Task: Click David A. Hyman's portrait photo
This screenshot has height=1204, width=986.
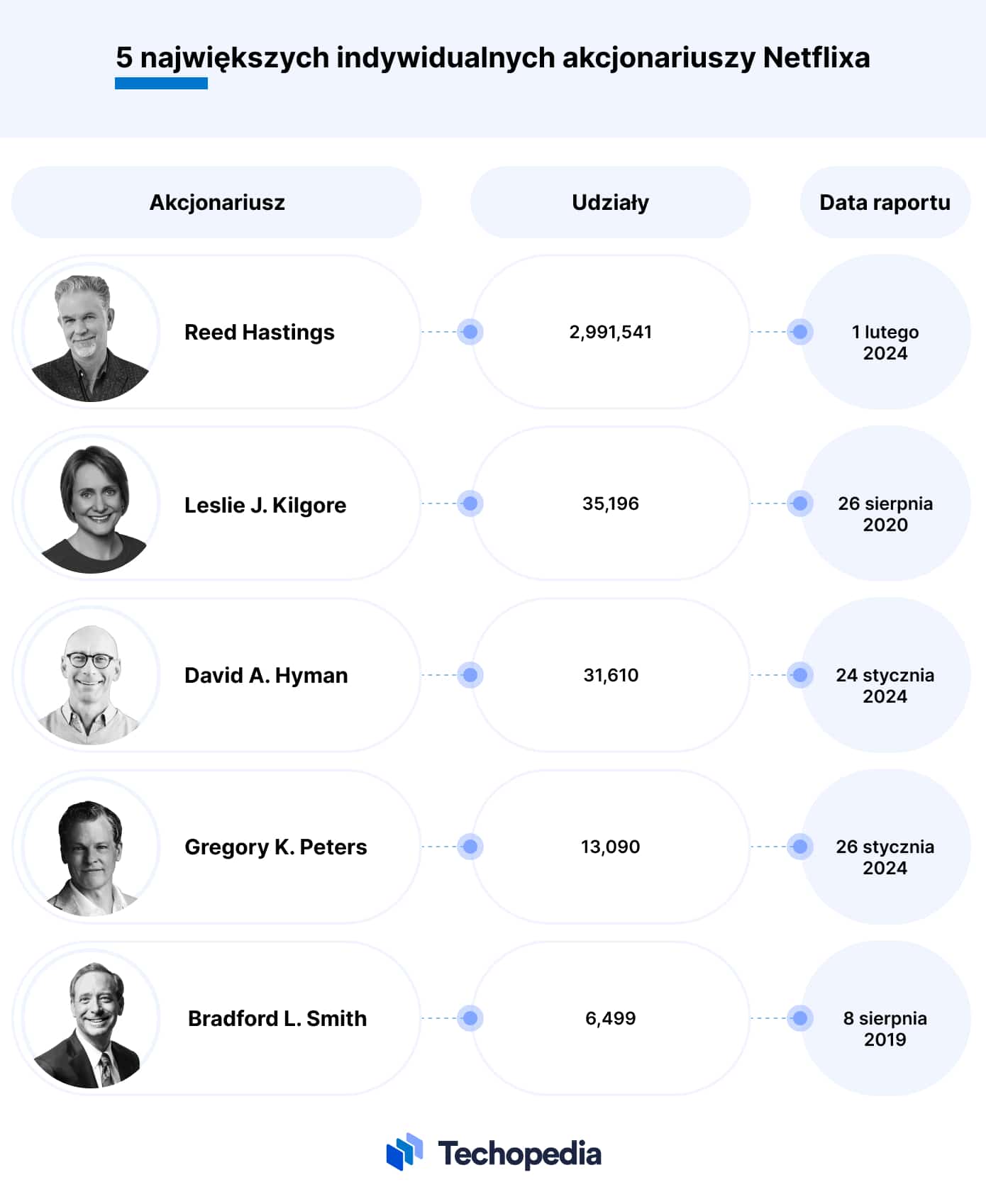Action: pyautogui.click(x=91, y=676)
